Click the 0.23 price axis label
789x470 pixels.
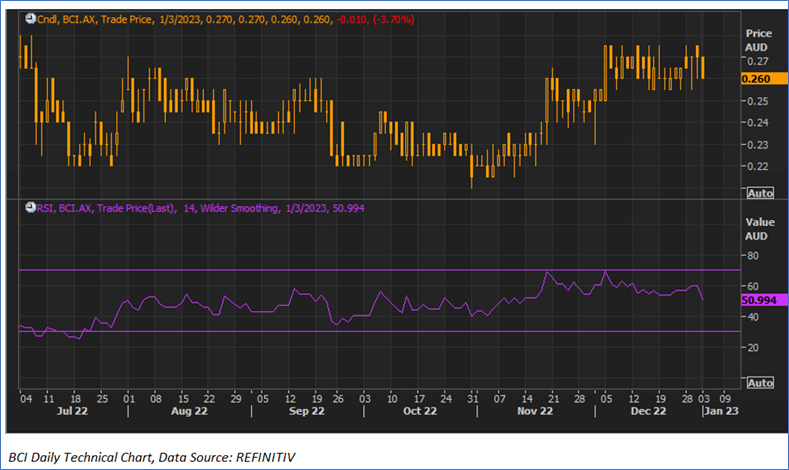click(x=757, y=145)
